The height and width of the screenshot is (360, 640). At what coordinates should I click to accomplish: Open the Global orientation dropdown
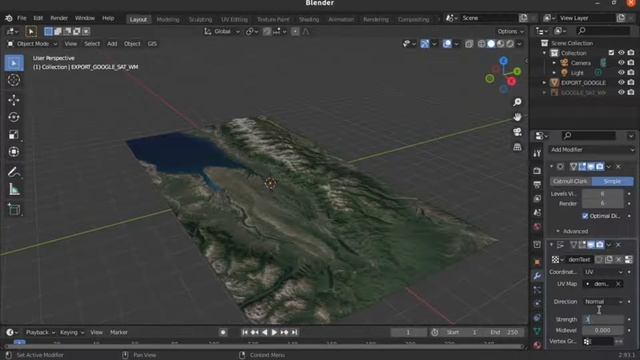[222, 31]
